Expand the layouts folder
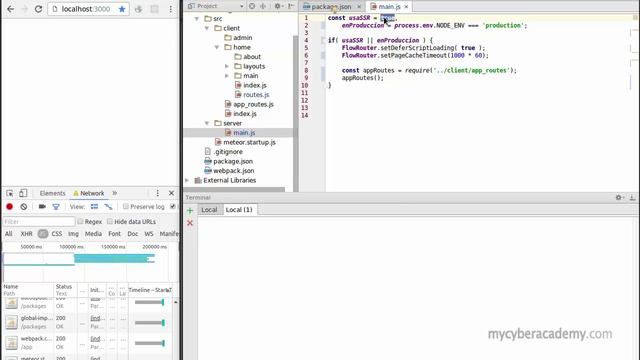Viewport: 640px width, 360px height. (227, 66)
